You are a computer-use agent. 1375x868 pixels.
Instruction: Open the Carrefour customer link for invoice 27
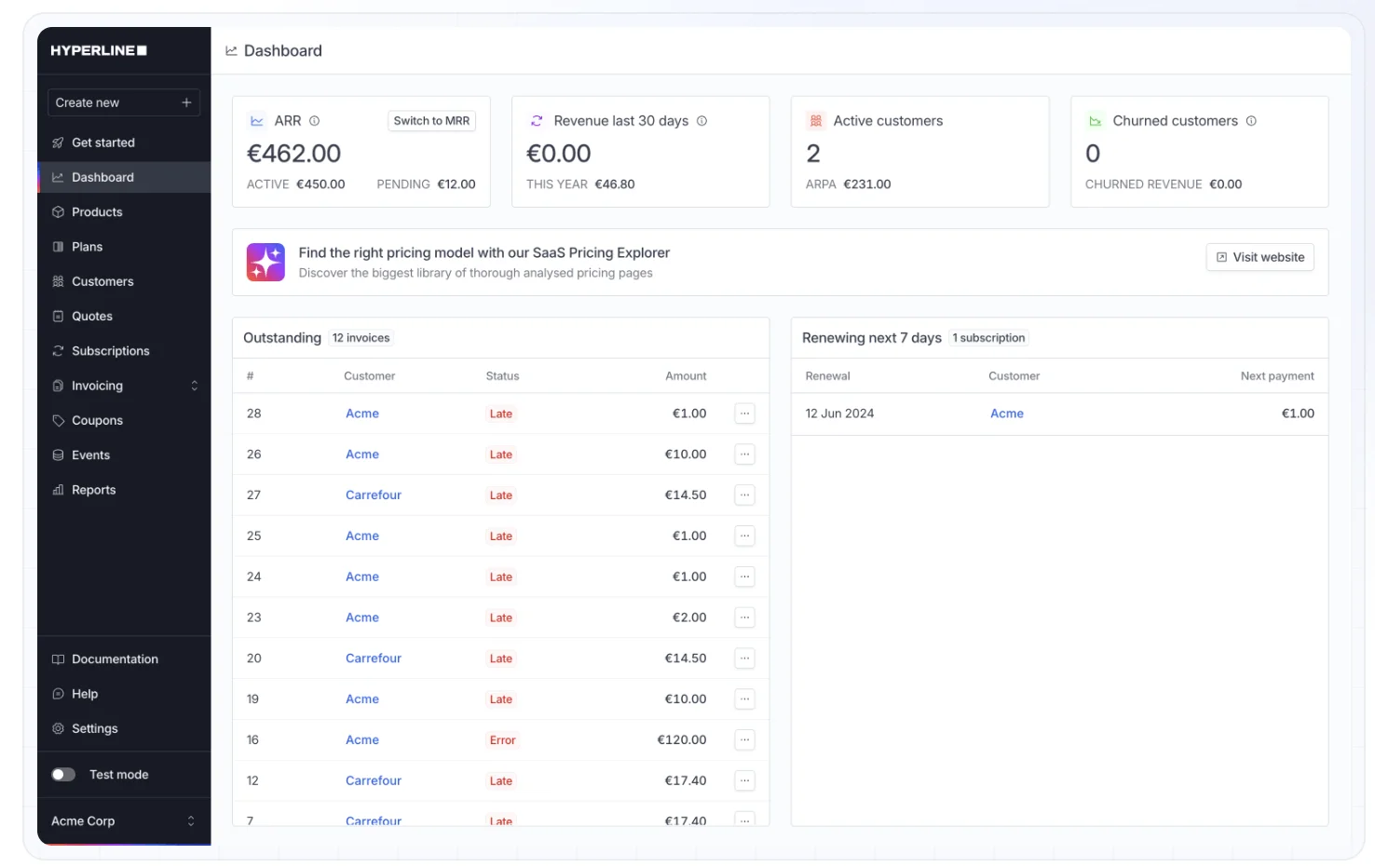[373, 495]
